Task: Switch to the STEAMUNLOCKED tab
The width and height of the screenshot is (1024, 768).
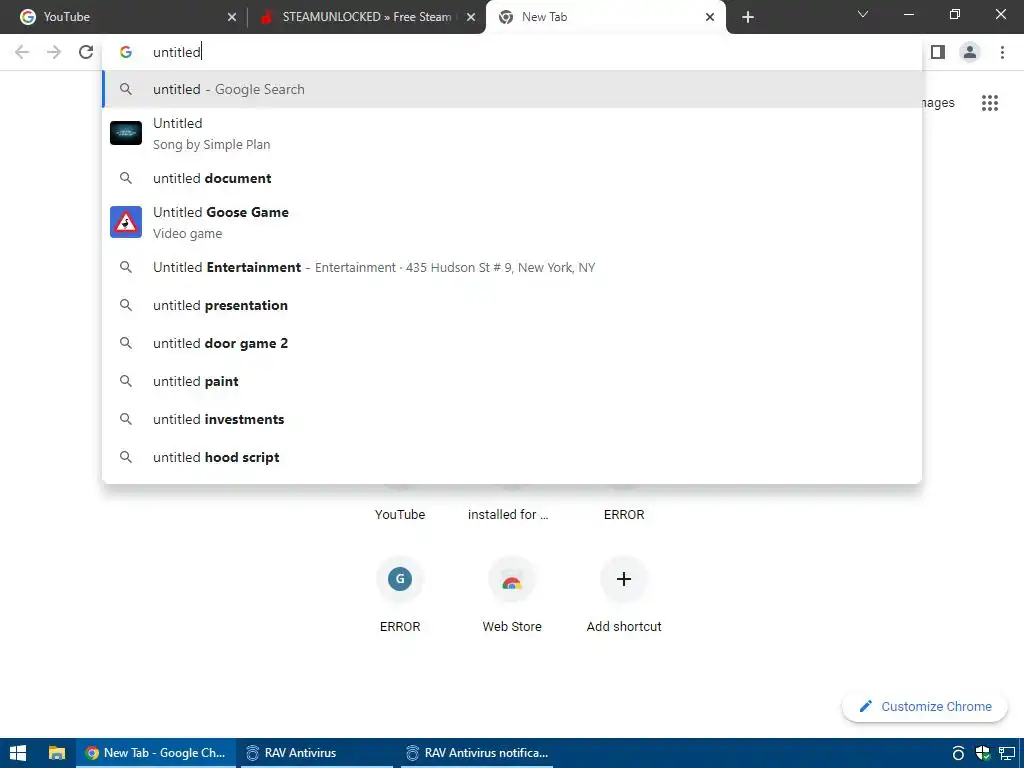Action: pyautogui.click(x=366, y=17)
